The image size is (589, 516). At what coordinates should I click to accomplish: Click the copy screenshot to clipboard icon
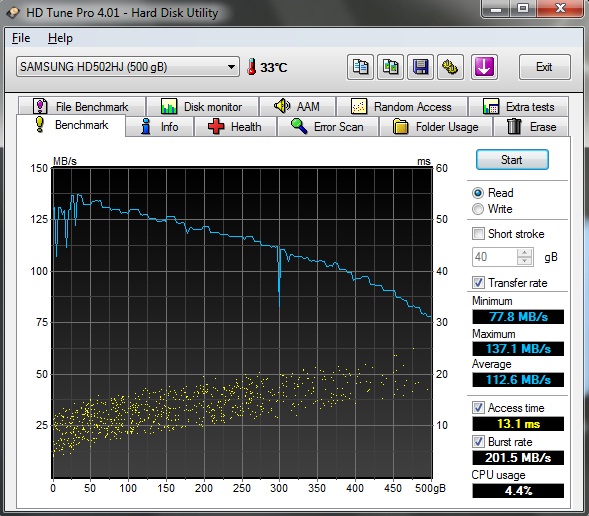tap(390, 67)
